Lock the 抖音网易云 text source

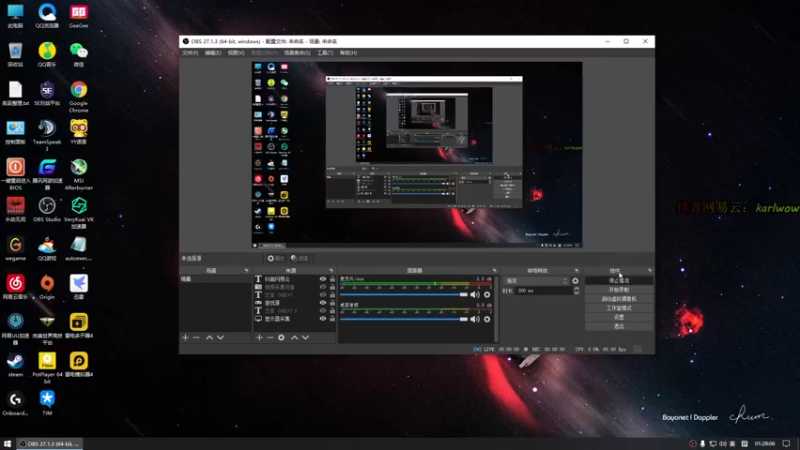tap(332, 279)
